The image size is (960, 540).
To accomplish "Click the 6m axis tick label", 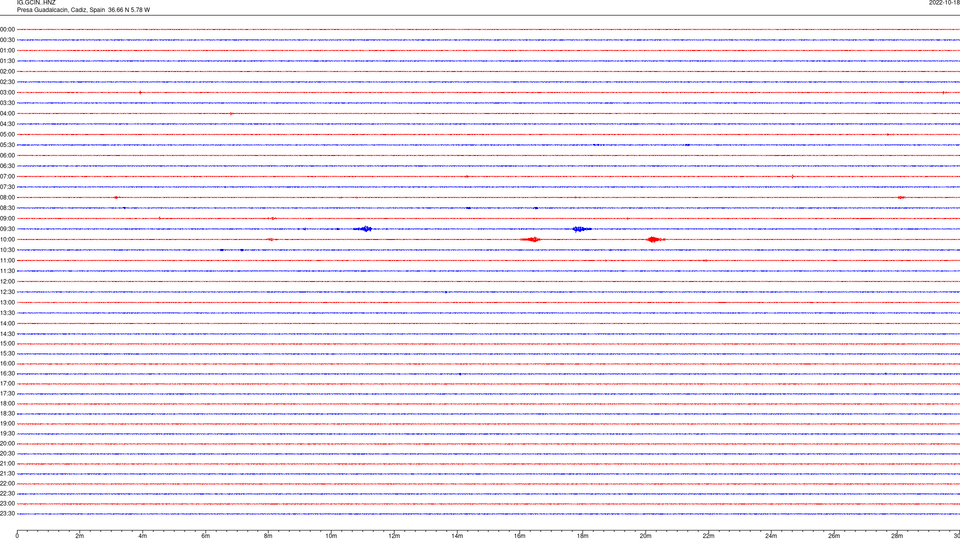I will coord(206,536).
